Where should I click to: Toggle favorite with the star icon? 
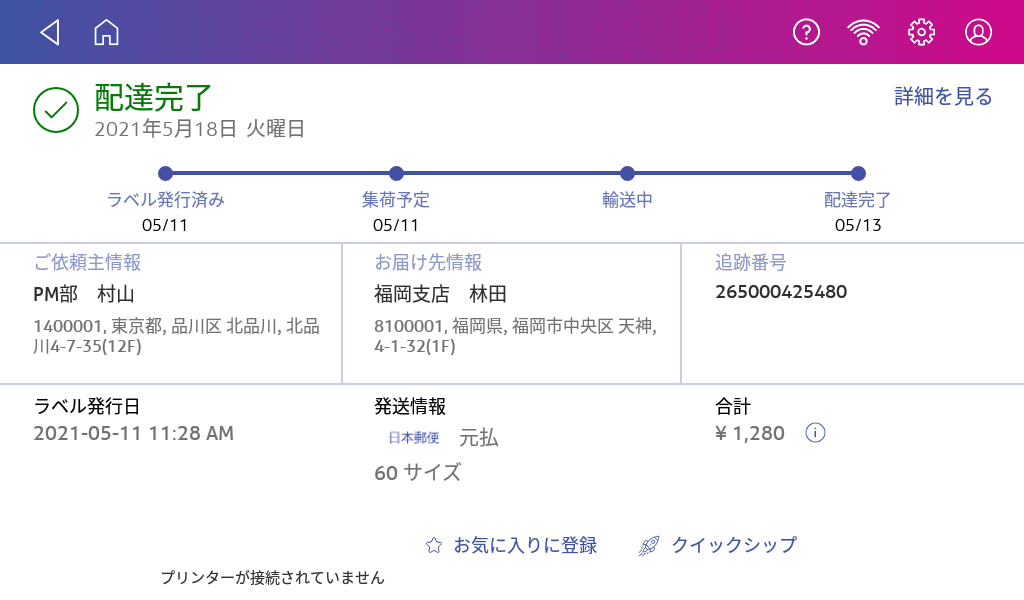point(432,545)
